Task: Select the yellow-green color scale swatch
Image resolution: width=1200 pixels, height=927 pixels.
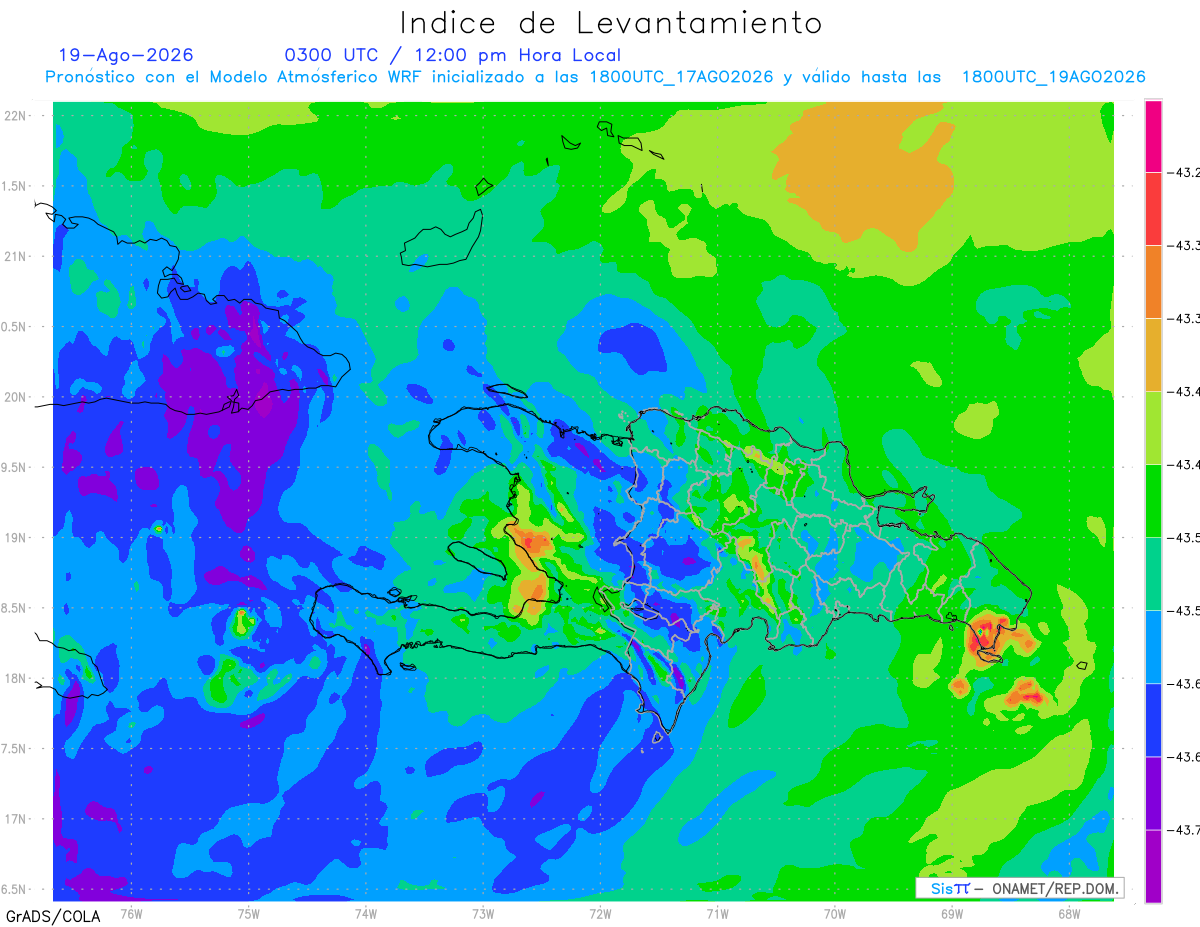Action: point(1153,428)
